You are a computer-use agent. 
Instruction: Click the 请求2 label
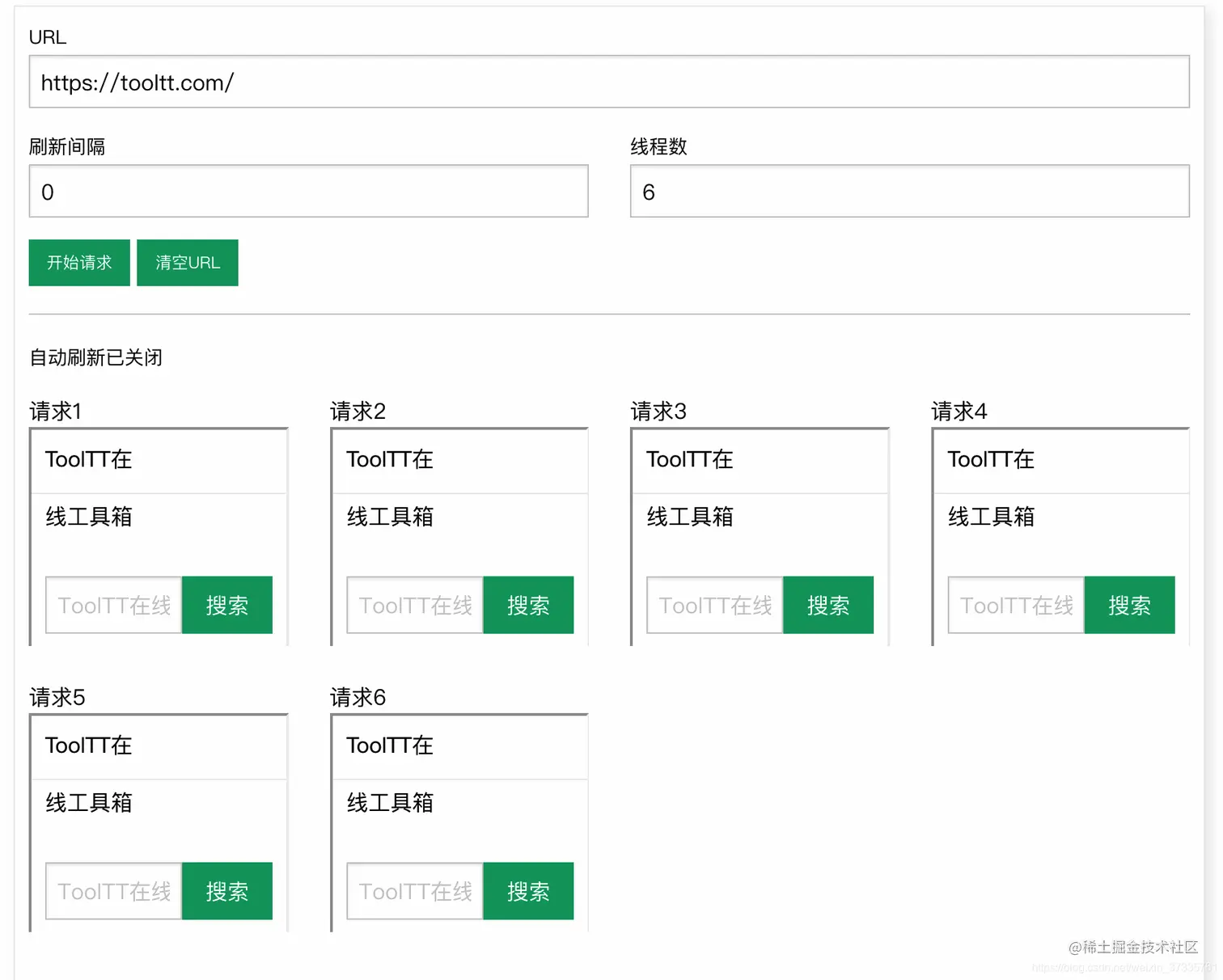[x=358, y=412]
